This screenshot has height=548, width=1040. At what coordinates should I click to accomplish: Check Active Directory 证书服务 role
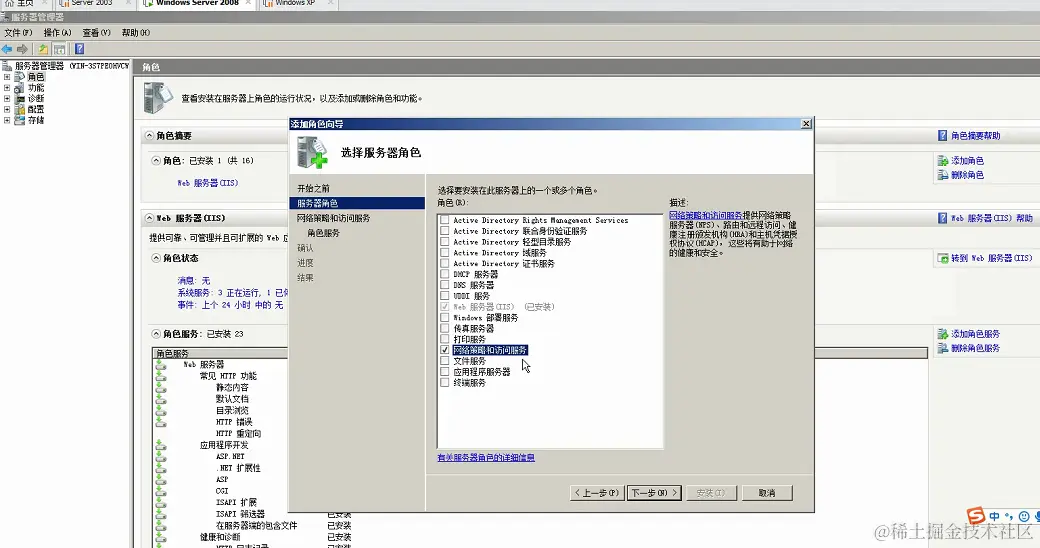(444, 263)
